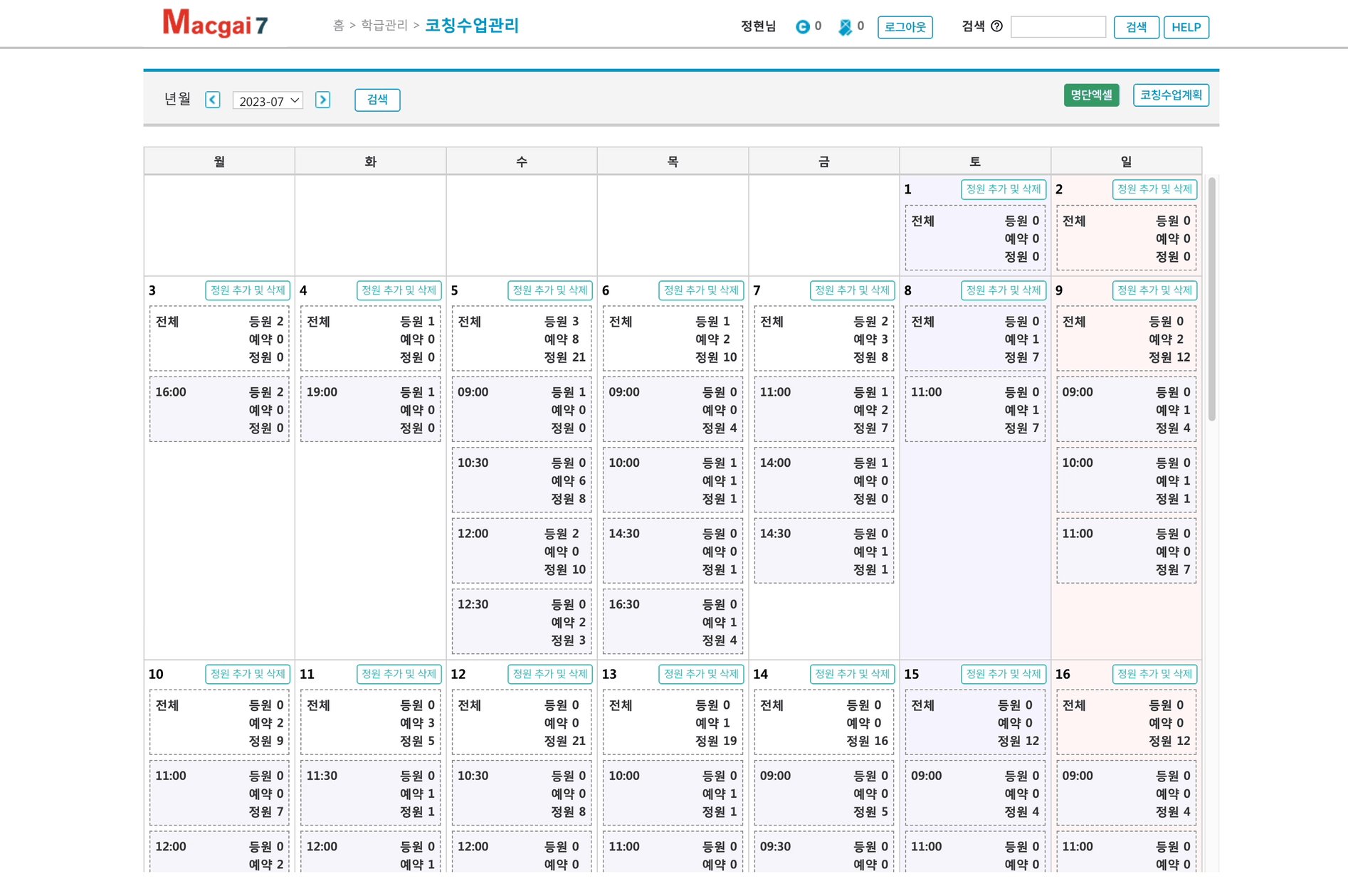
Task: Click the blue ticket icon in header
Action: 845,27
